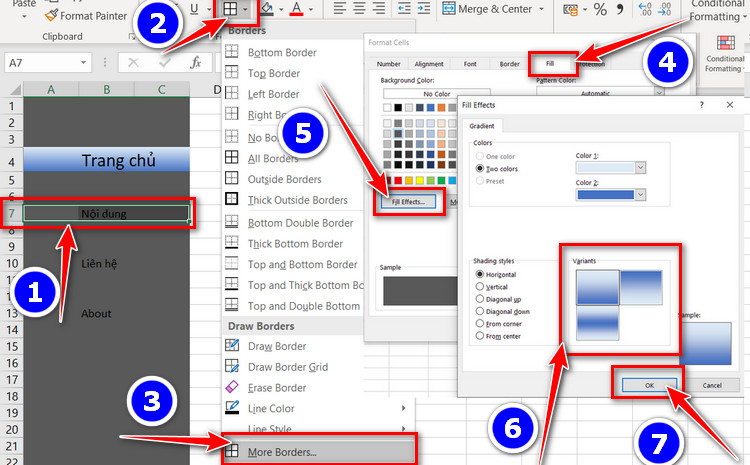Click the Comma Style icon
750x465 pixels.
tap(620, 9)
